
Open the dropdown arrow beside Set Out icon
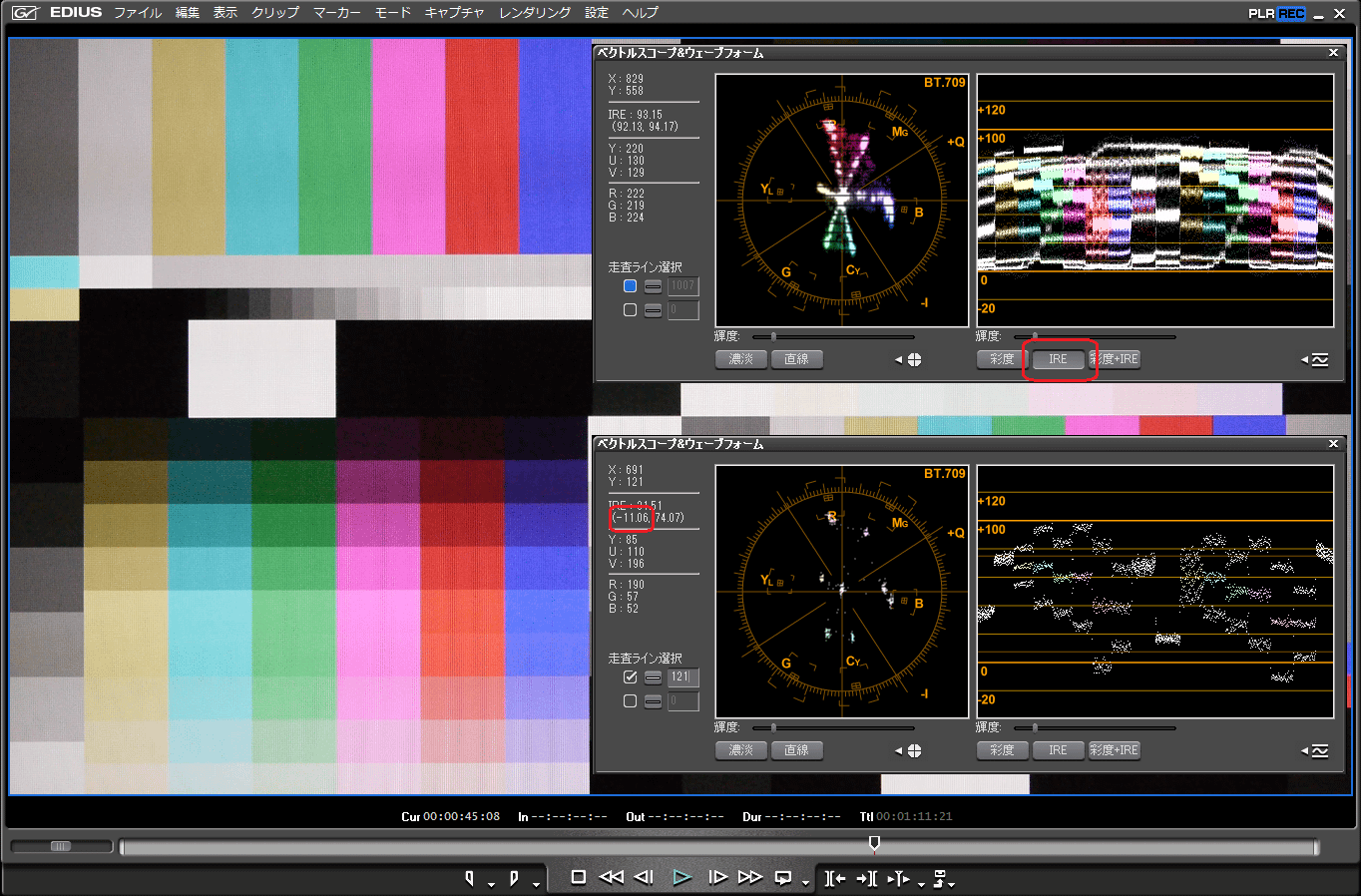click(536, 884)
